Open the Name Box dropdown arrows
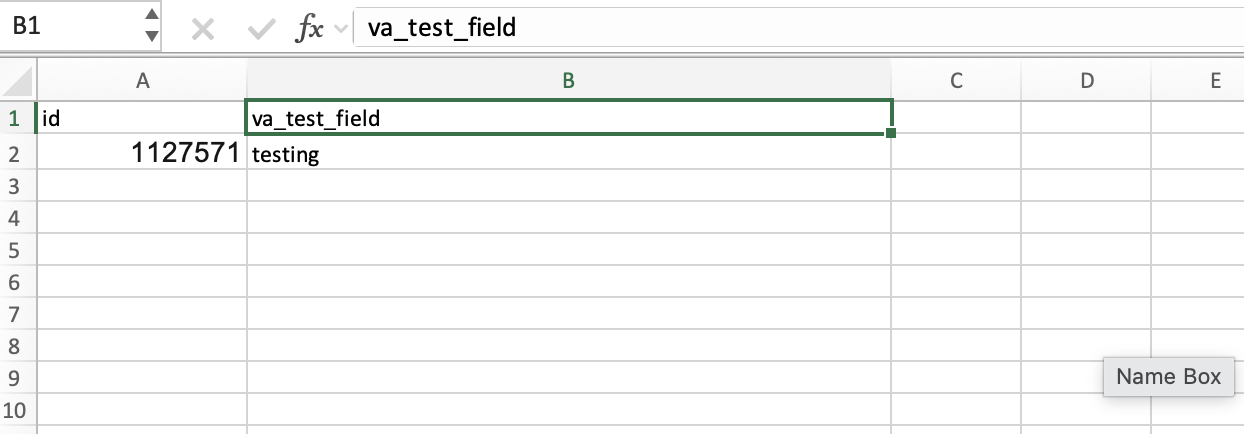This screenshot has height=434, width=1244. [151, 25]
